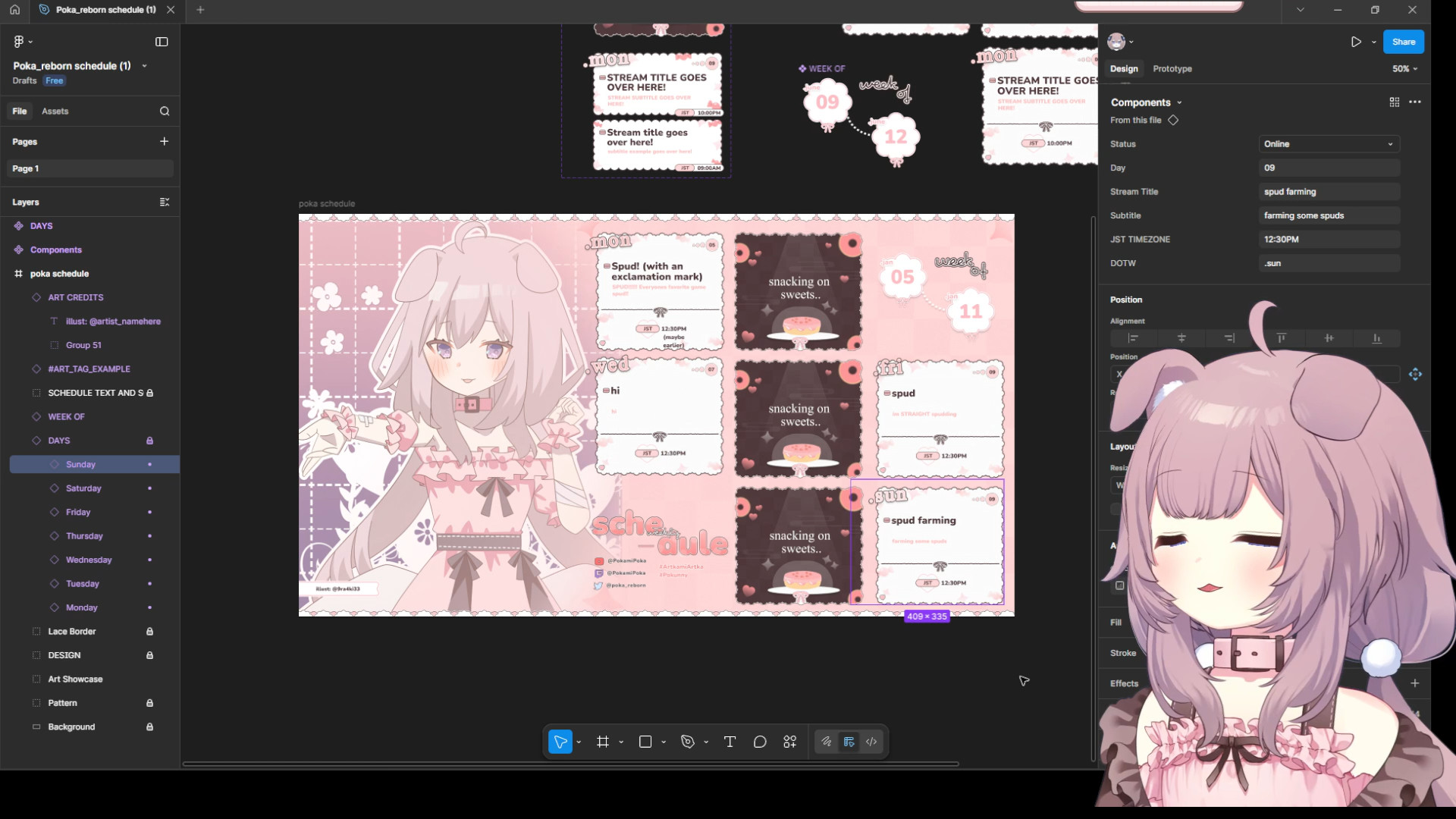This screenshot has width=1456, height=819.
Task: Add a new page with plus button
Action: 164,142
